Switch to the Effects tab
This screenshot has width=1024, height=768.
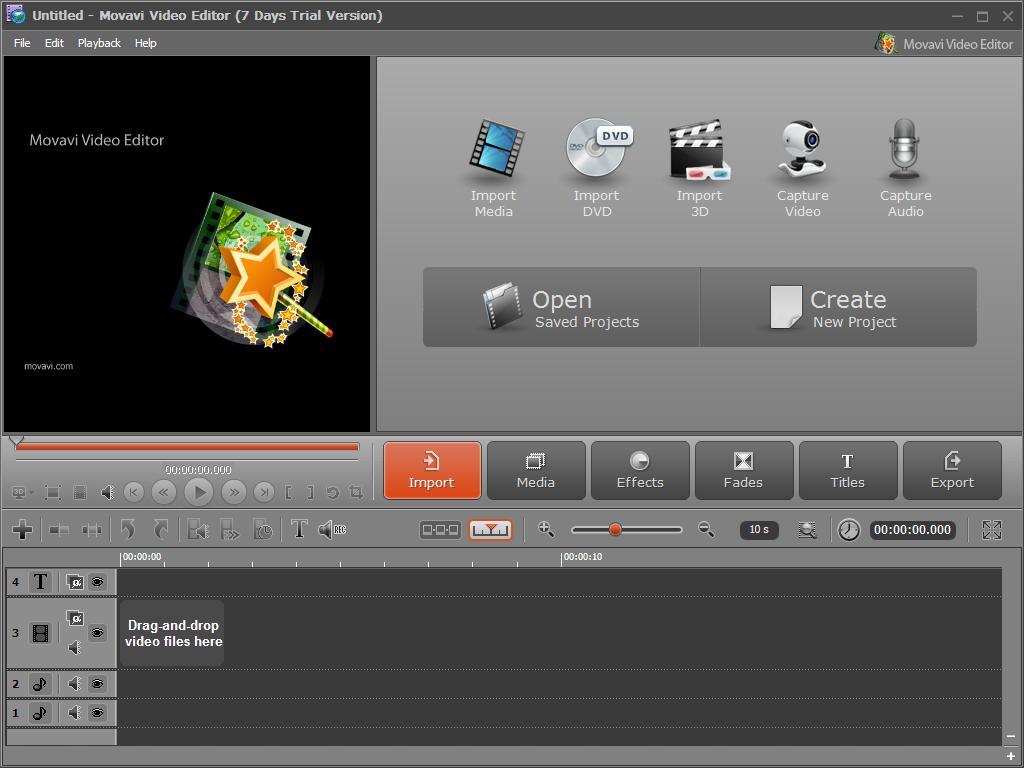640,470
